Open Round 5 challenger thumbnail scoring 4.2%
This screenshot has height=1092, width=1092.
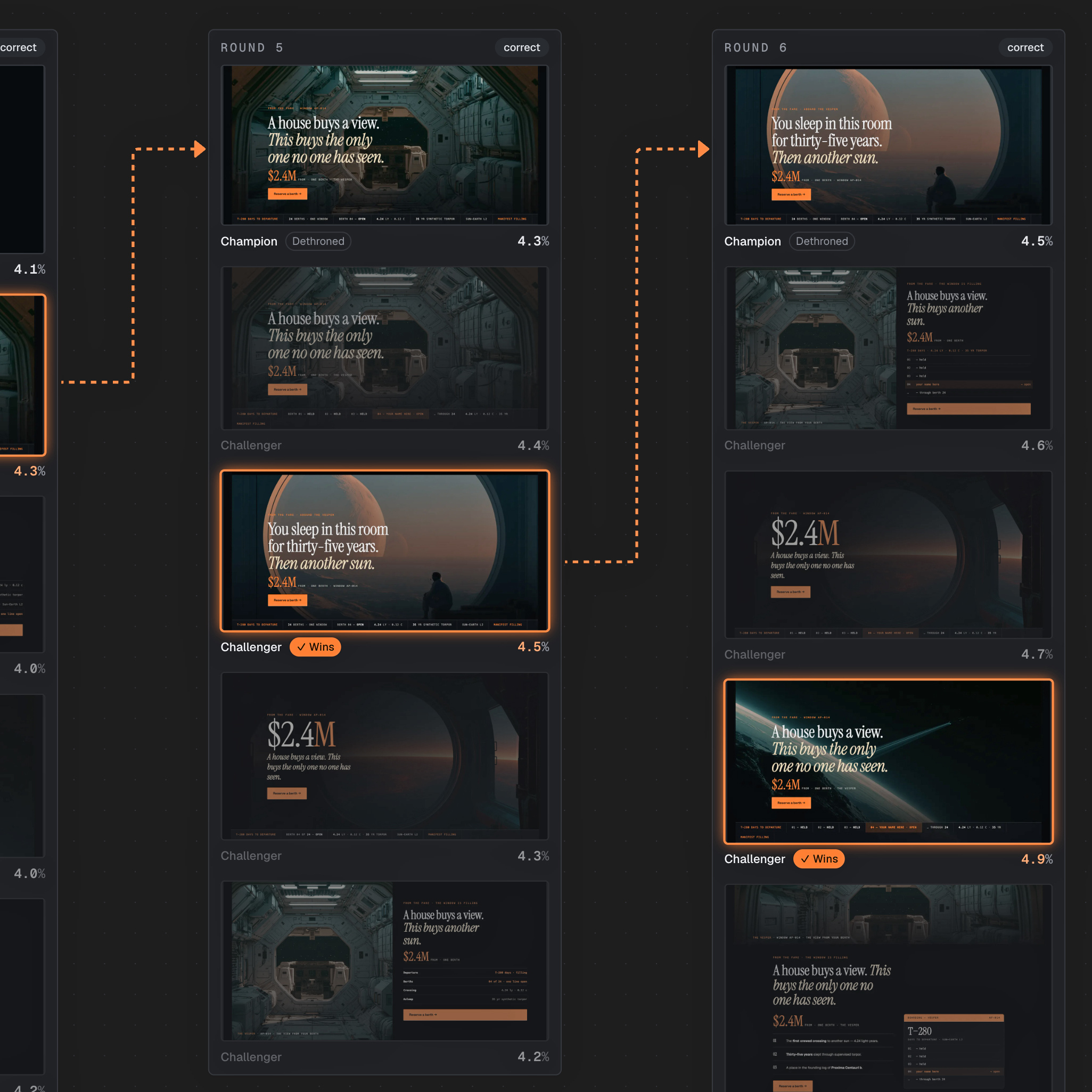[384, 961]
